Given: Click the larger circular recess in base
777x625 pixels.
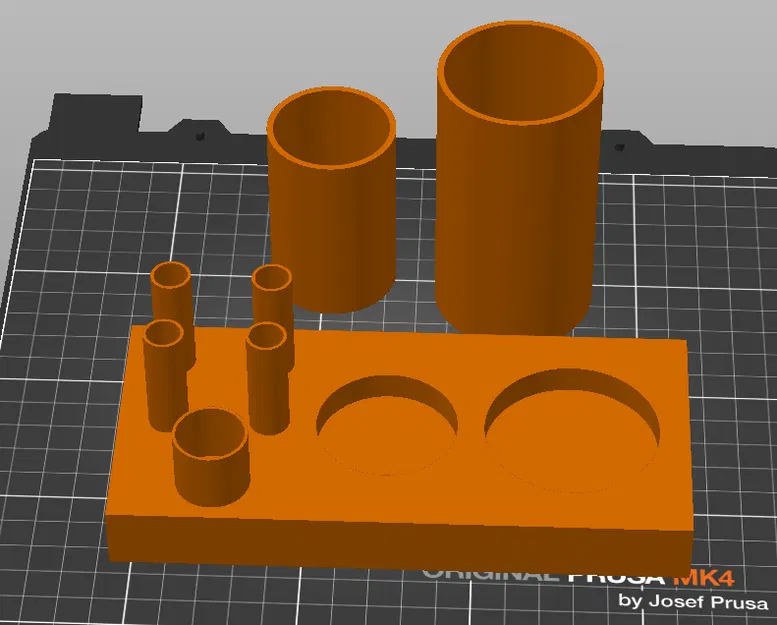Looking at the screenshot, I should click(572, 431).
